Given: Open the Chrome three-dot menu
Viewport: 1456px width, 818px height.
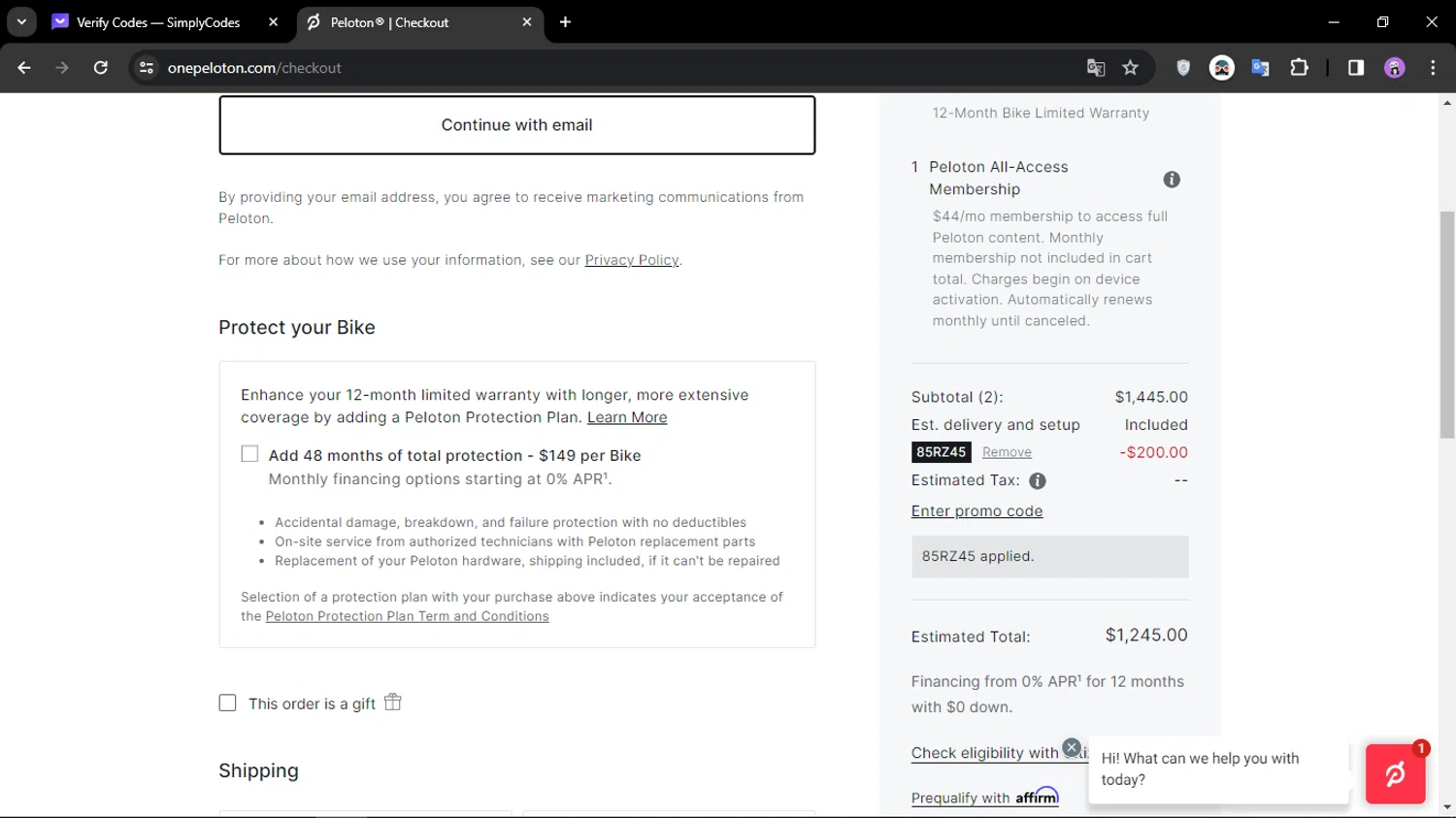Looking at the screenshot, I should tap(1433, 68).
